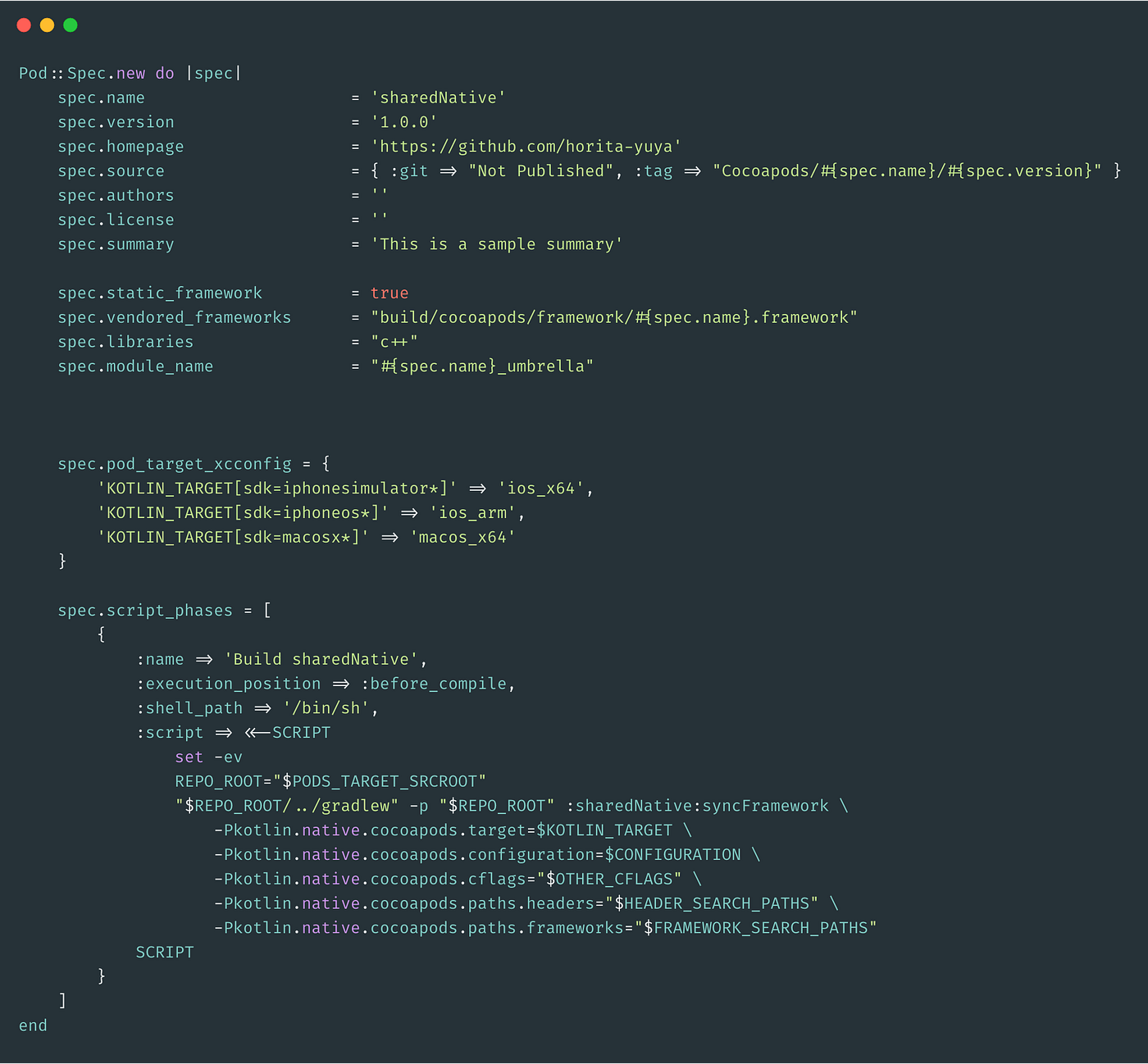Minimize the code window
Image resolution: width=1148 pixels, height=1064 pixels.
pos(47,25)
